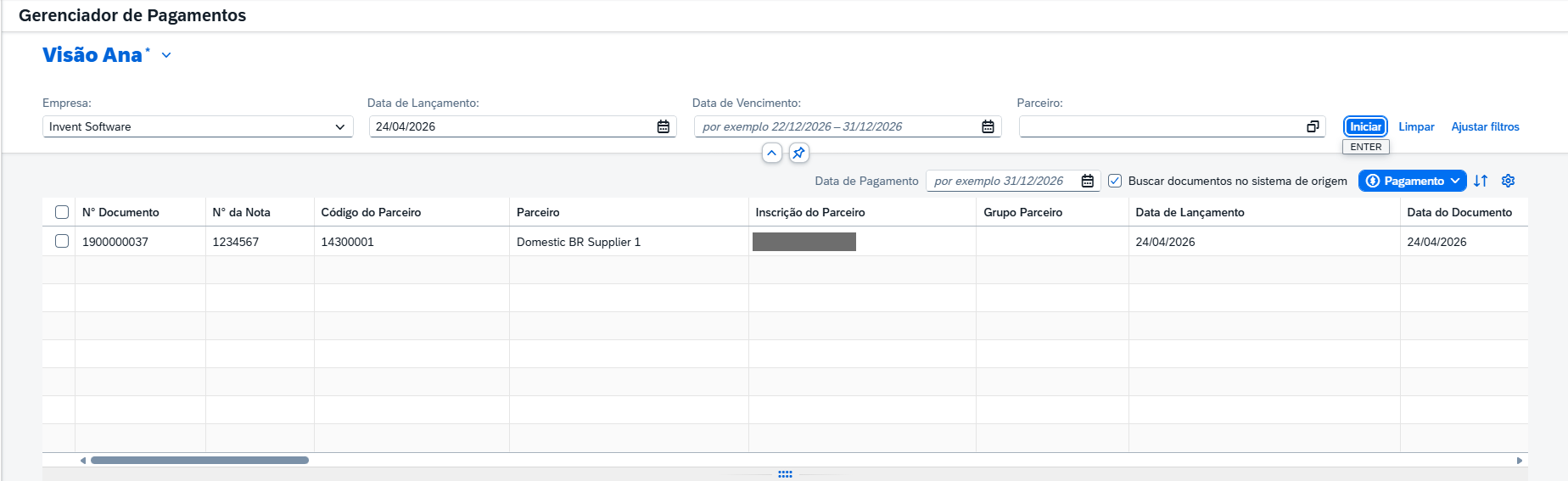Open the Empresa dropdown showing Invent Software
This screenshot has height=481, width=1568.
198,126
